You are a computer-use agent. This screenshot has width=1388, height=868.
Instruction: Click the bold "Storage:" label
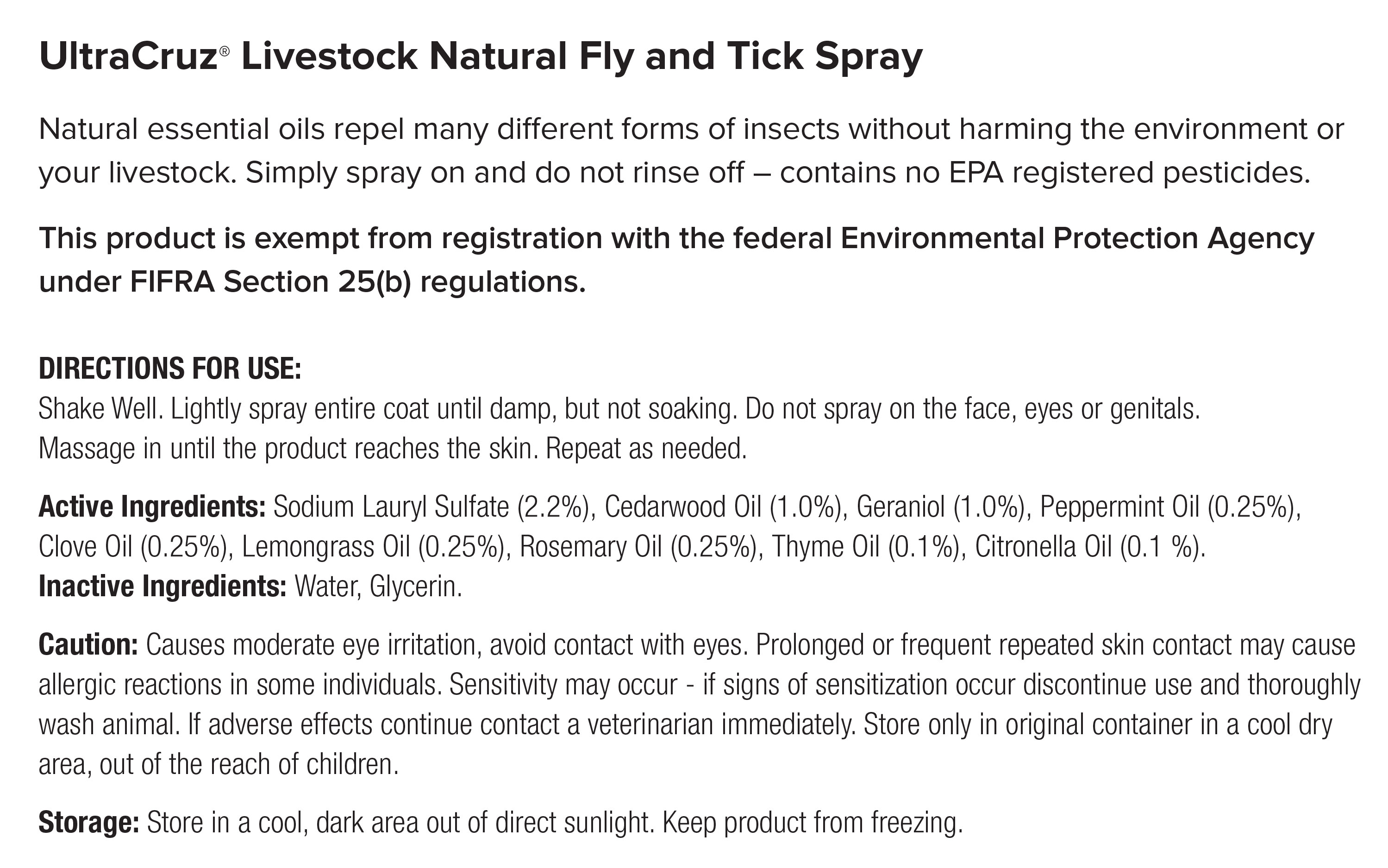(88, 822)
